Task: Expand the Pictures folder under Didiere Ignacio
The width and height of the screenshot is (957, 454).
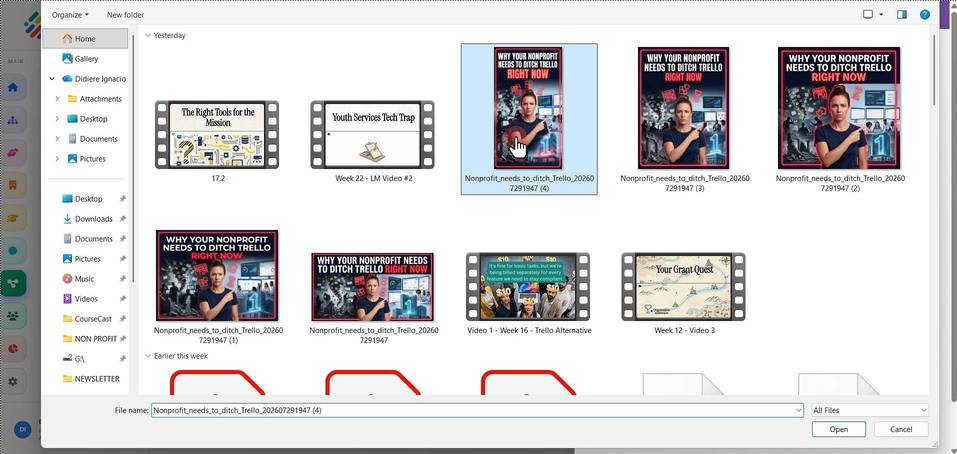Action: point(57,159)
